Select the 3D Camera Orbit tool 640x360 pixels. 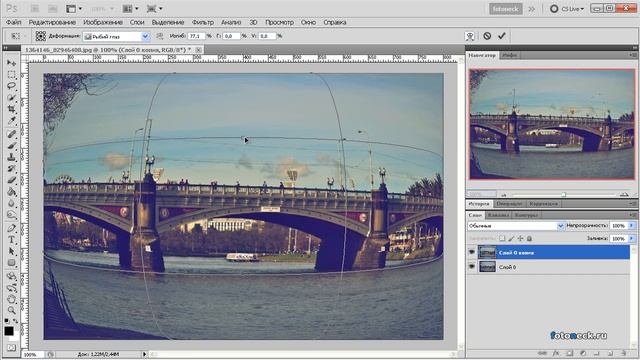(11, 288)
